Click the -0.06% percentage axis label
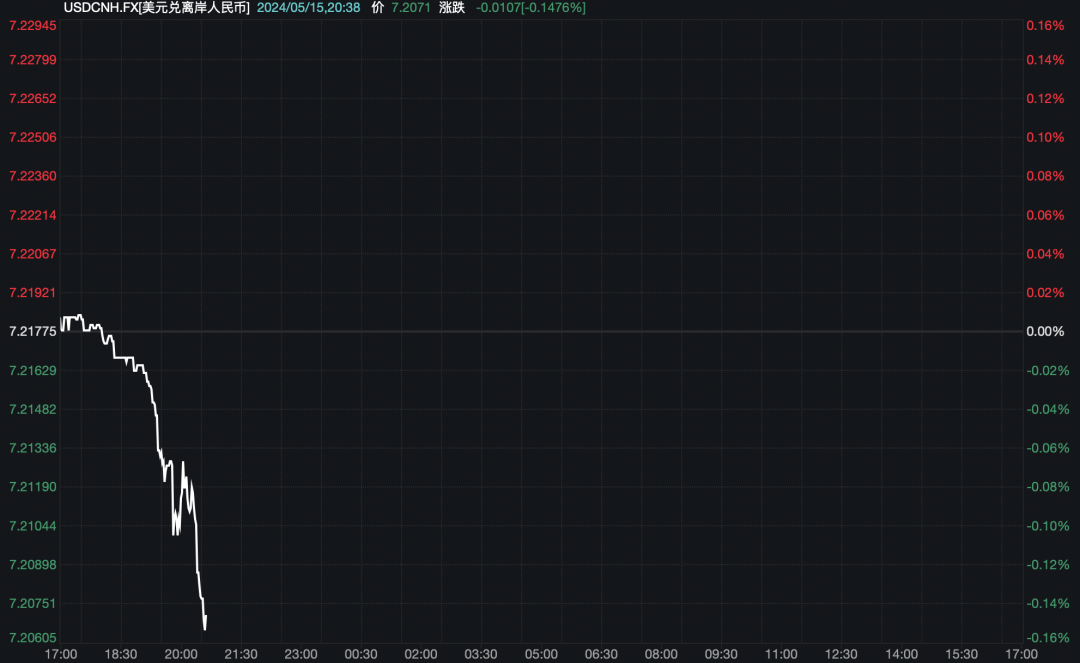This screenshot has height=663, width=1080. (1048, 448)
